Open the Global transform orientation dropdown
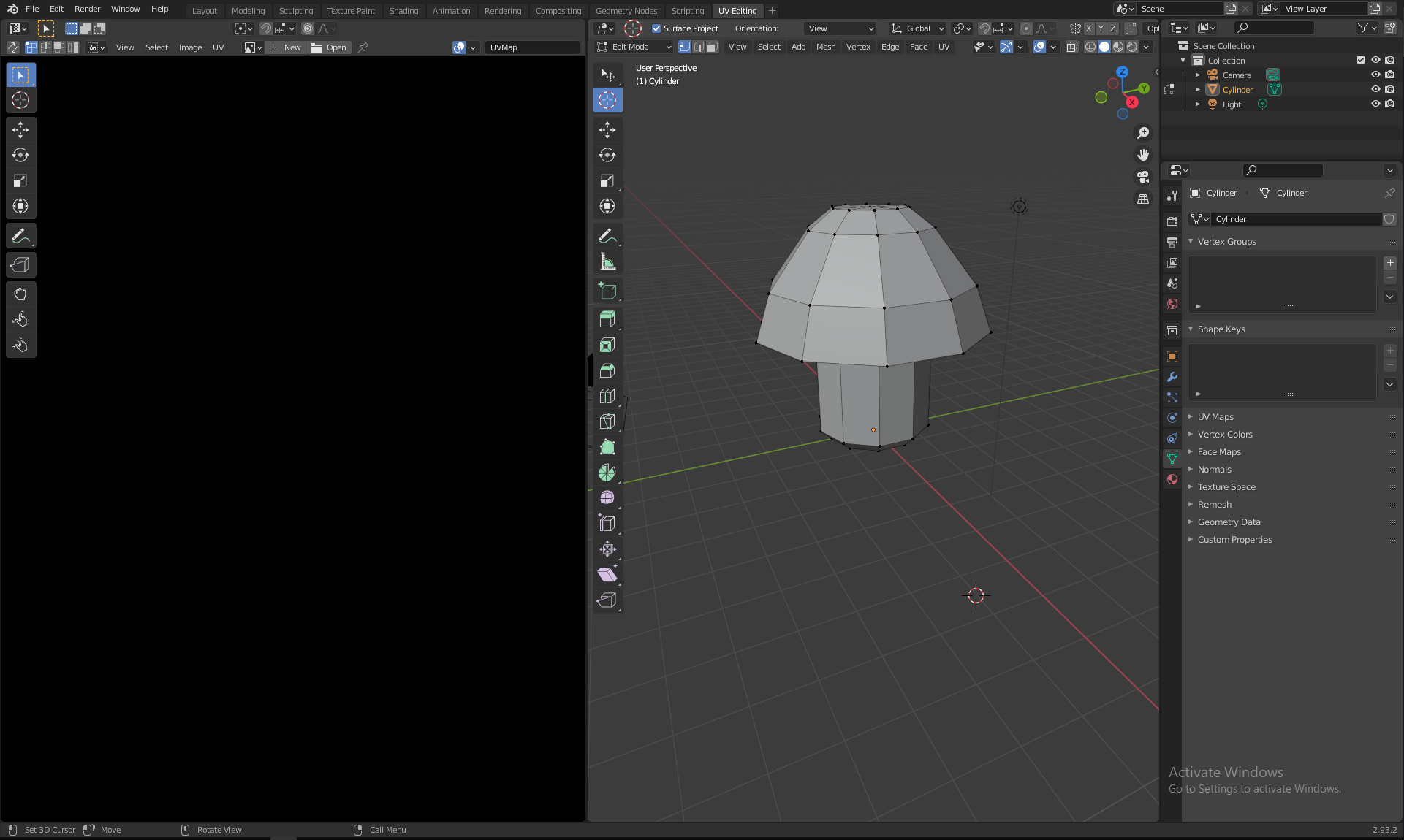The width and height of the screenshot is (1404, 840). (x=917, y=28)
